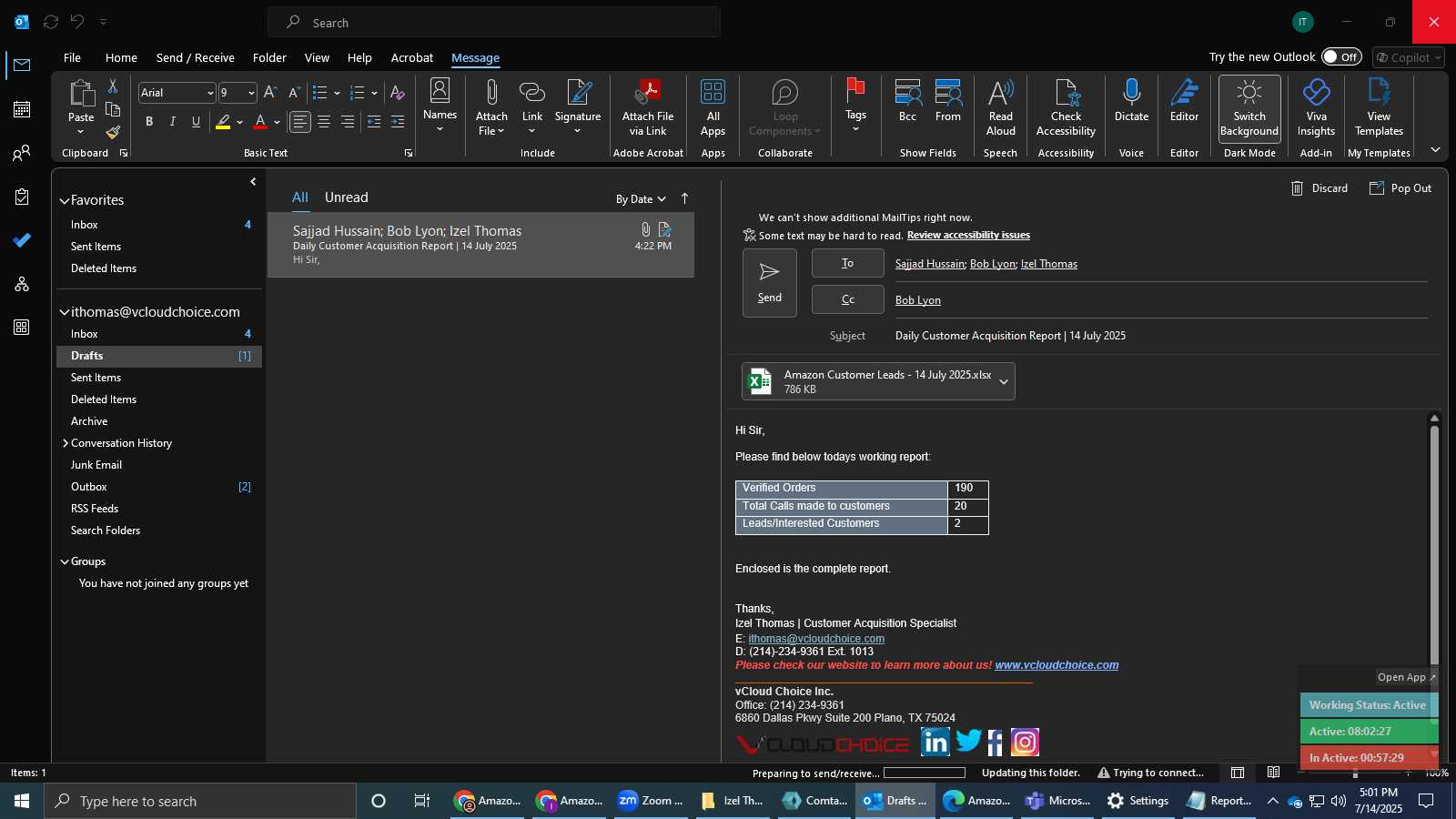
Task: Collapse the ribbon with chevron
Action: click(1435, 150)
